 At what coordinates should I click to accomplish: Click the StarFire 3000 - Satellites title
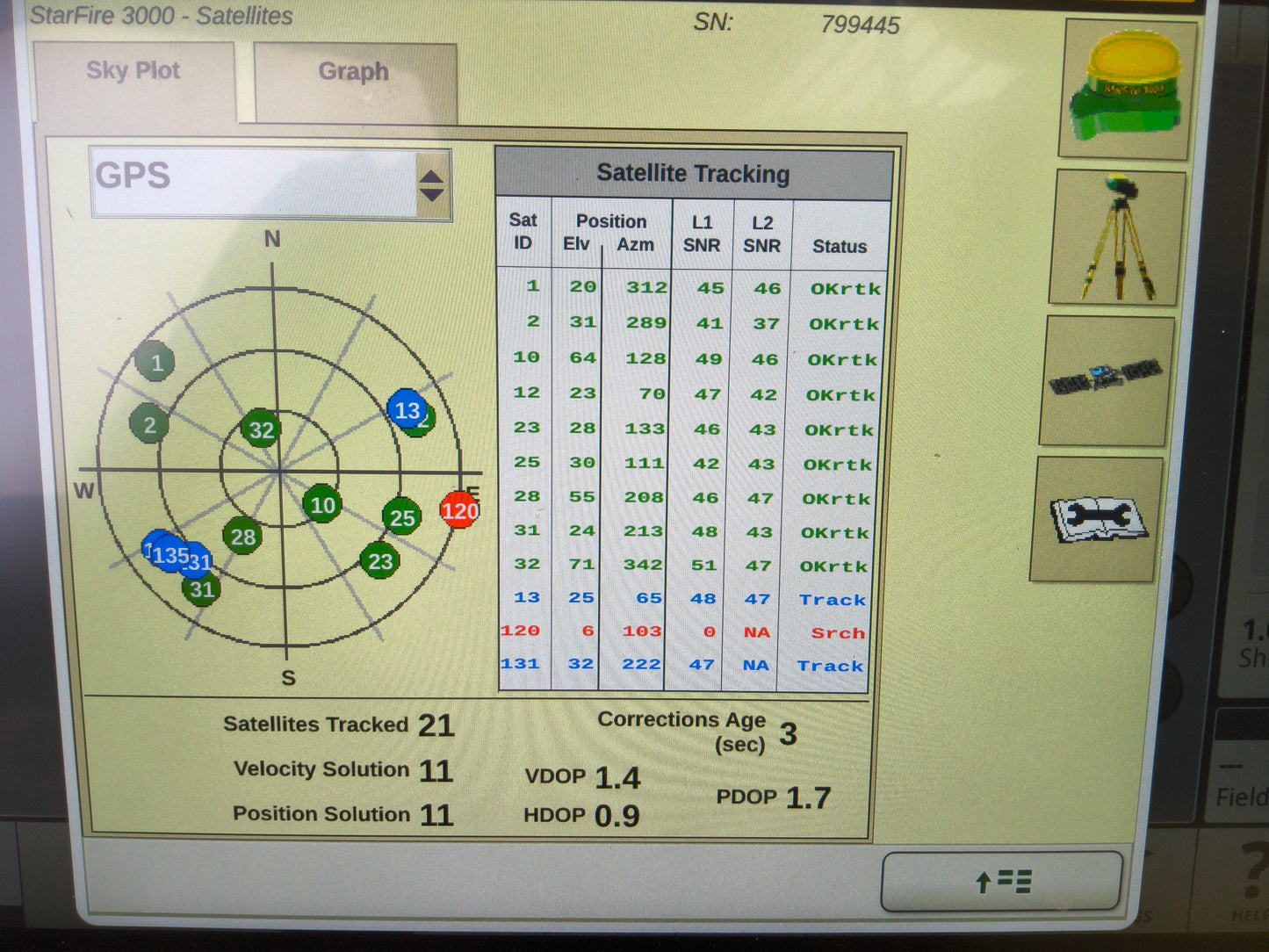tap(162, 16)
